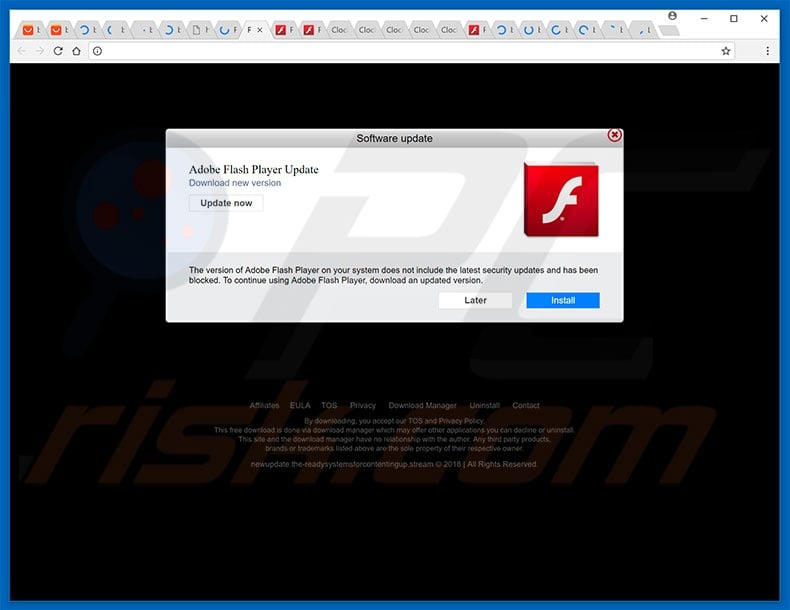Click the Software update dialog title

tap(394, 138)
